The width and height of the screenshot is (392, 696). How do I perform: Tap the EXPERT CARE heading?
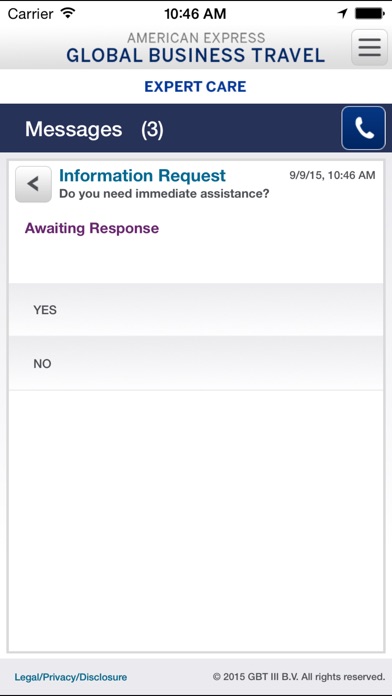[x=195, y=87]
